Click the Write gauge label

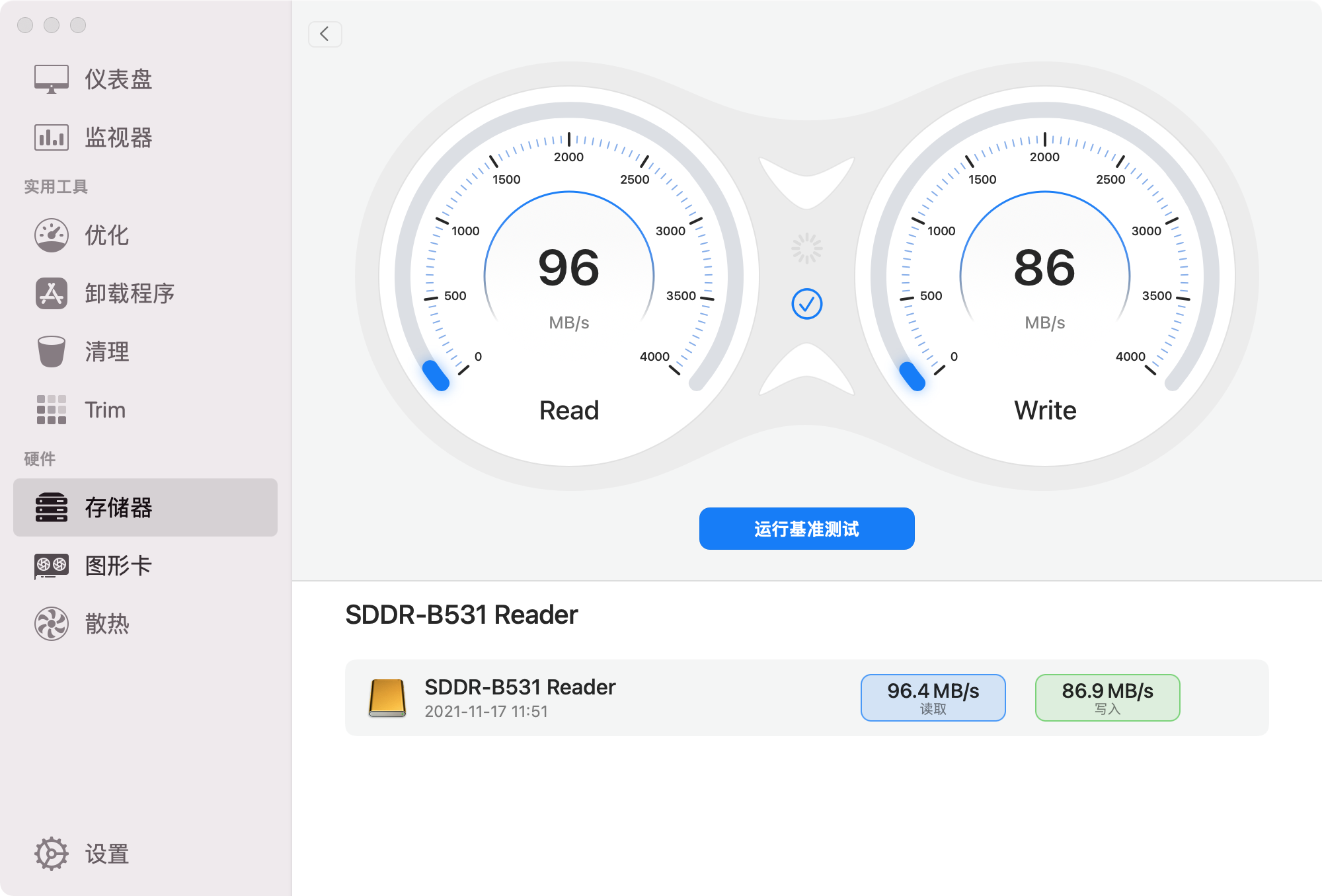click(x=1045, y=410)
